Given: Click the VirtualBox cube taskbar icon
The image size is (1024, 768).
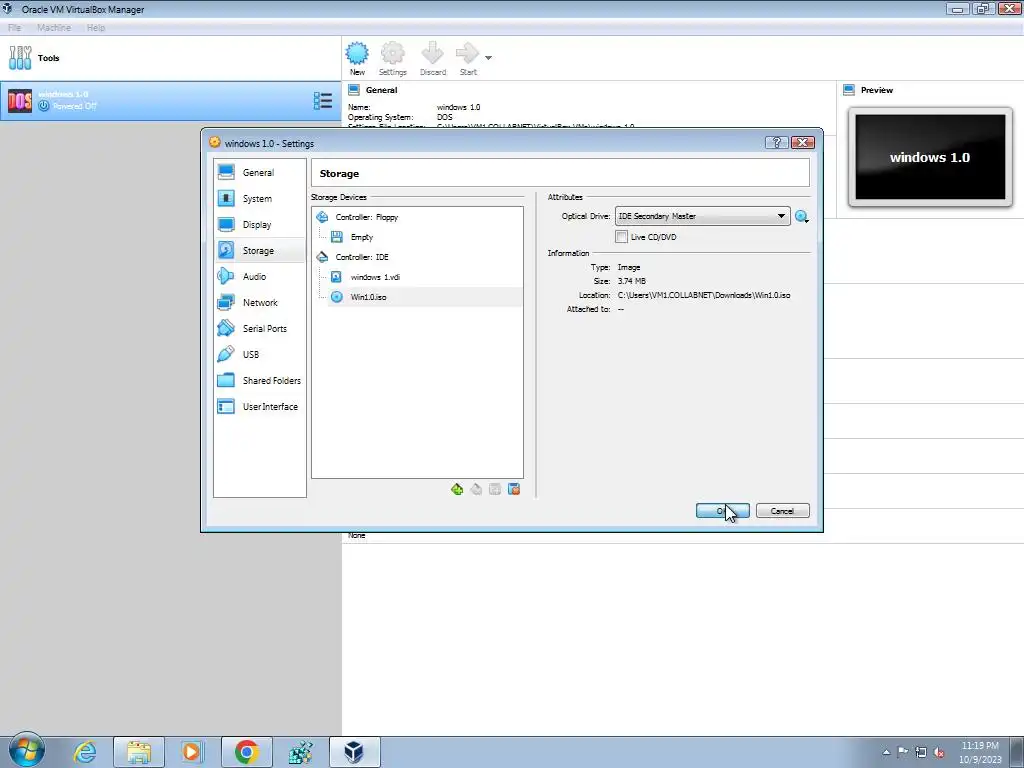Looking at the screenshot, I should click(x=354, y=752).
